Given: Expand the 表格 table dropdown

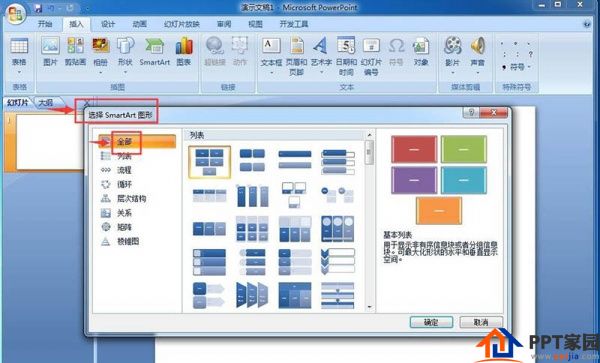Looking at the screenshot, I should click(x=19, y=72).
